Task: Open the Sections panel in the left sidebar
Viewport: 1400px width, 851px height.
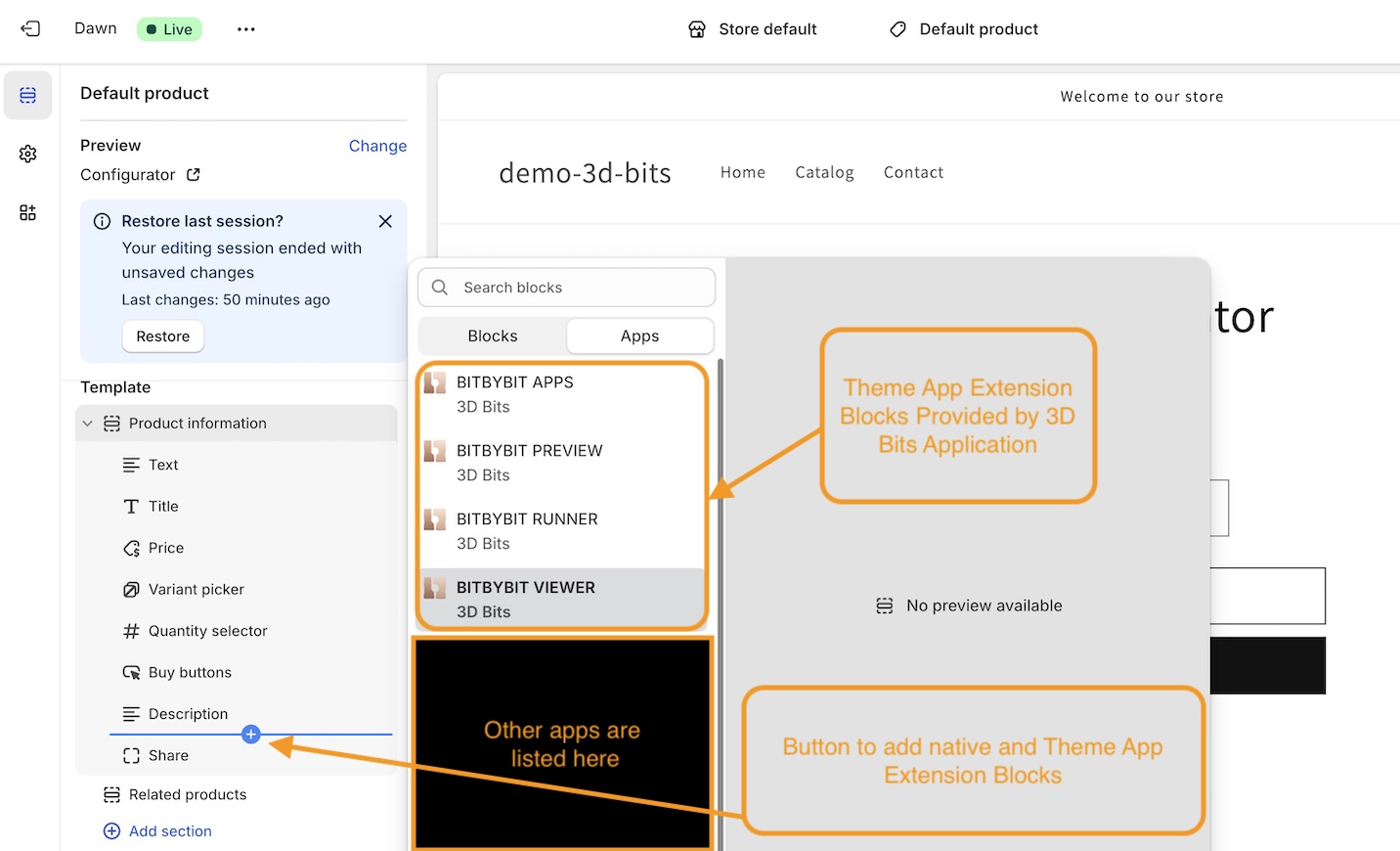Action: tap(27, 95)
